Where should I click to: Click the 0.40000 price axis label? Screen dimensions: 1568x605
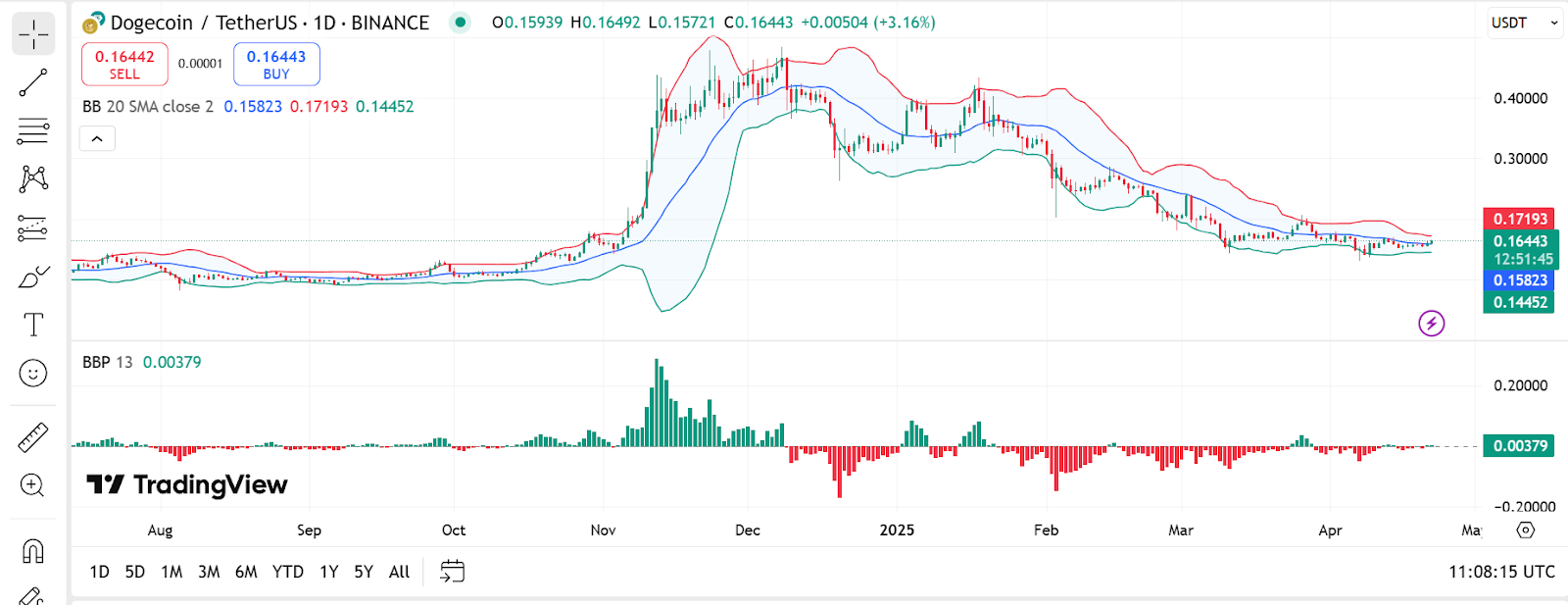tap(1520, 98)
